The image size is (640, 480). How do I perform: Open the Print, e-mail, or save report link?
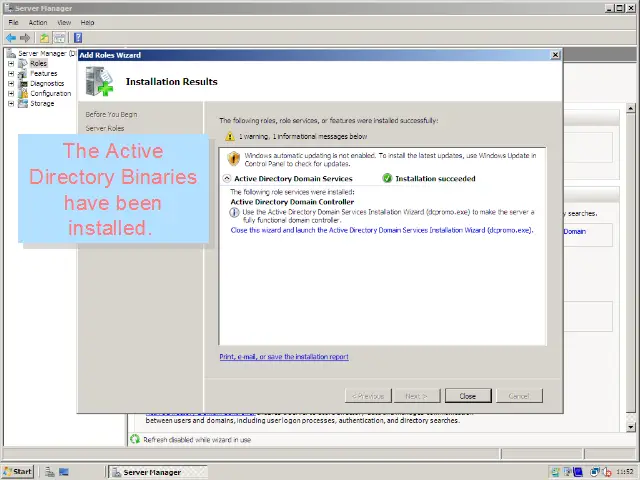[284, 356]
